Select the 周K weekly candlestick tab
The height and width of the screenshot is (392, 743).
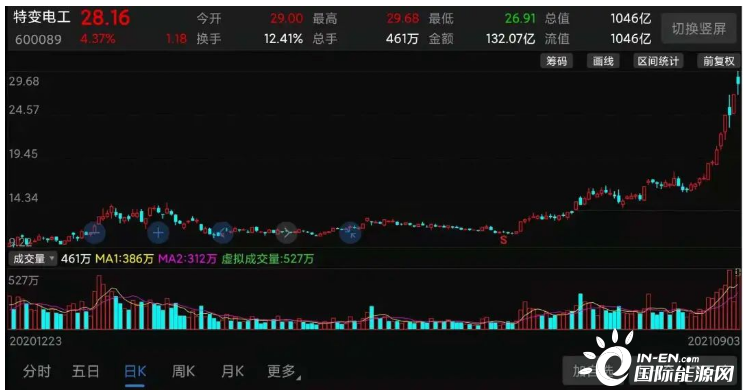[x=183, y=371]
